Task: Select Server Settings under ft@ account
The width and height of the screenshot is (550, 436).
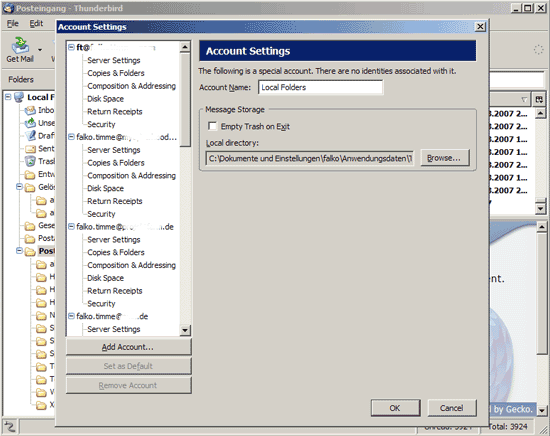Action: point(114,60)
